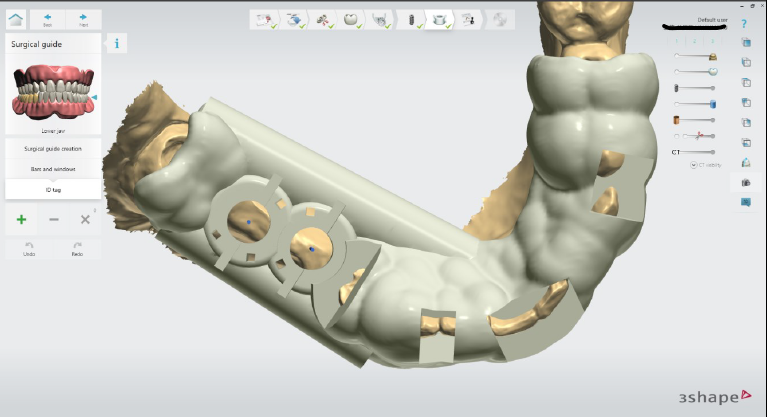Screen dimensions: 767x417
Task: Redo the last action
Action: point(77,249)
